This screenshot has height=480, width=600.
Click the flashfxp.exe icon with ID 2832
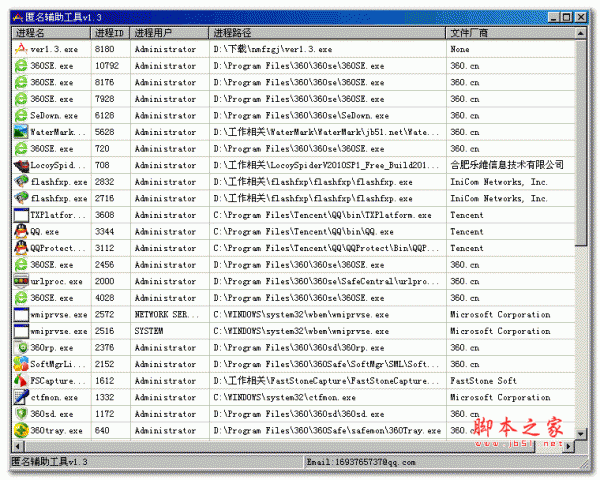pos(21,182)
